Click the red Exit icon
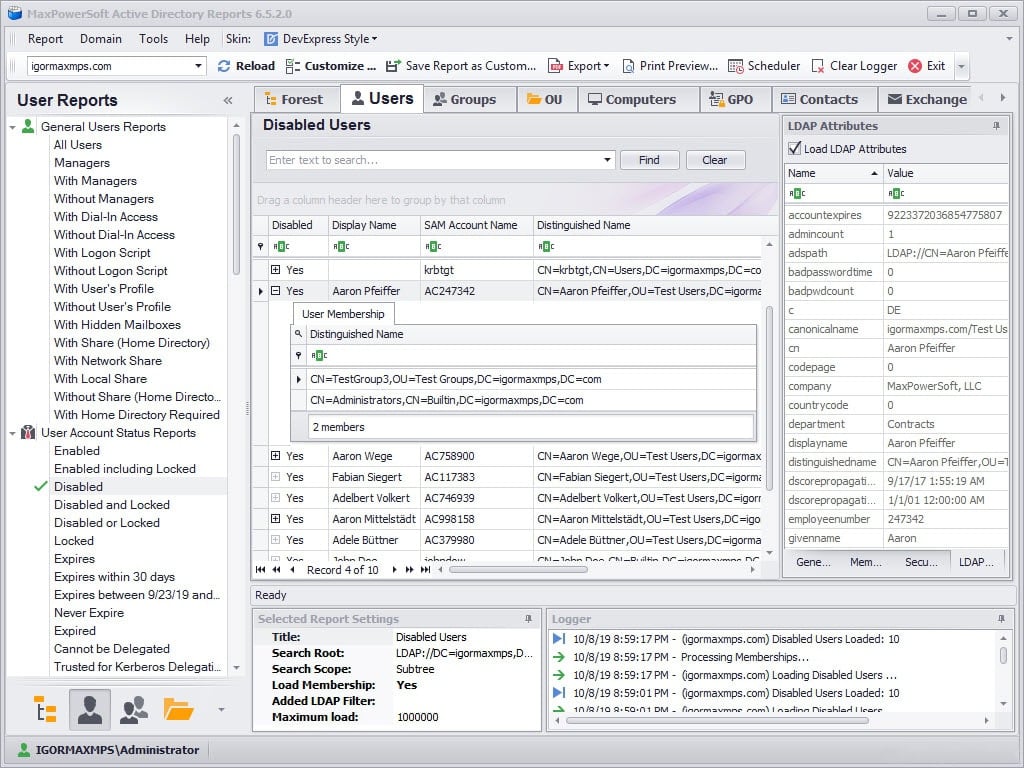Viewport: 1024px width, 768px height. point(915,66)
